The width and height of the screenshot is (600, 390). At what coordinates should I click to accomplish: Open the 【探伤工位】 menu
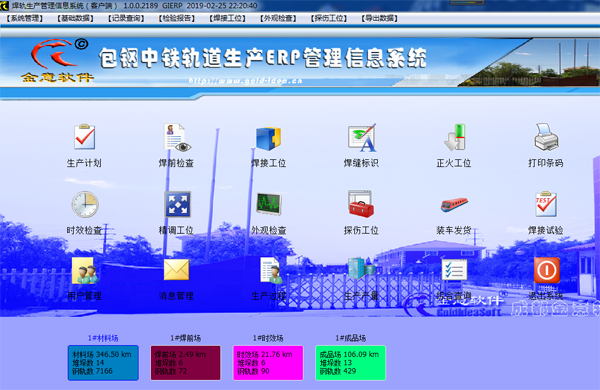(x=329, y=18)
